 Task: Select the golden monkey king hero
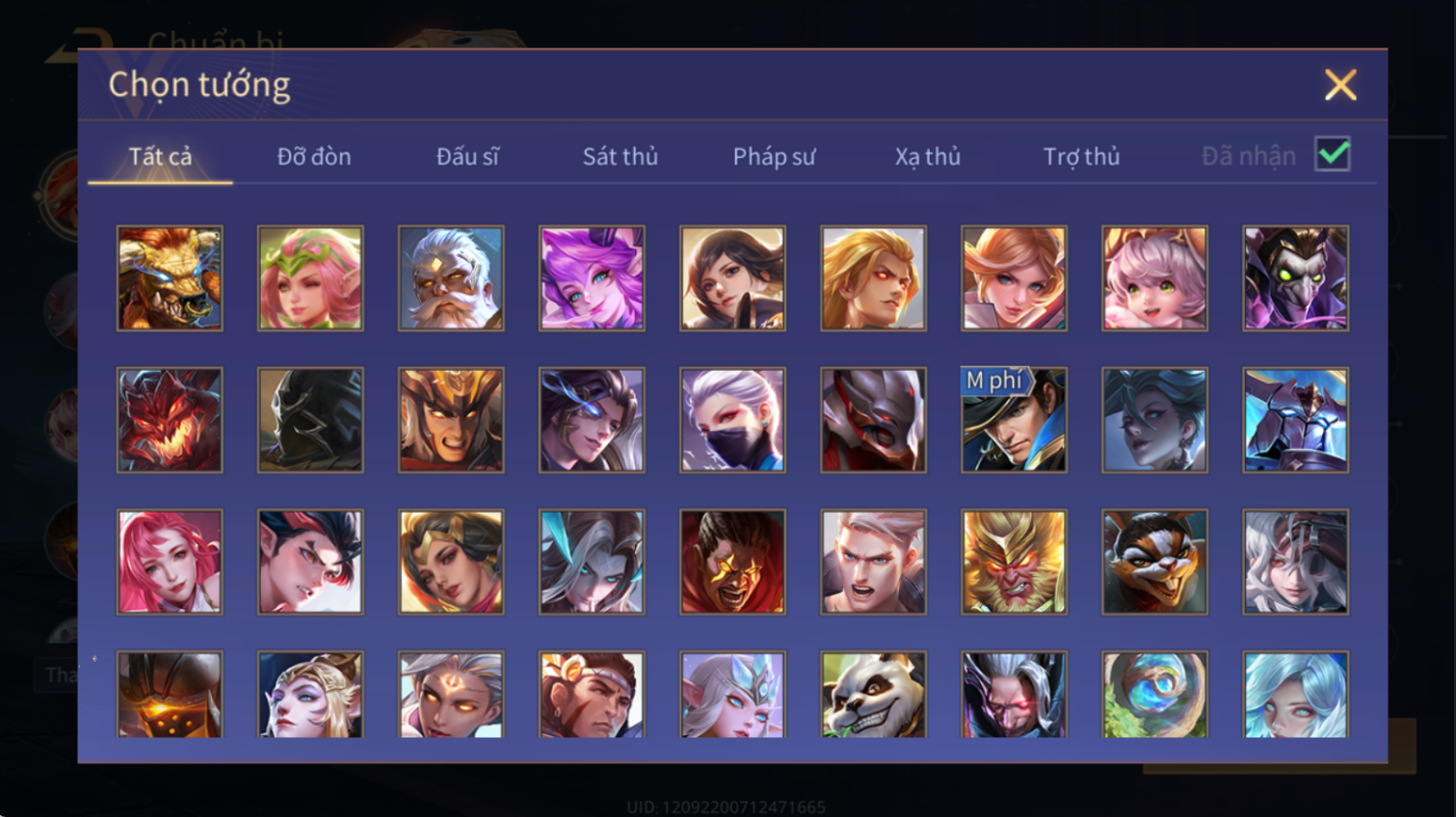click(1014, 562)
